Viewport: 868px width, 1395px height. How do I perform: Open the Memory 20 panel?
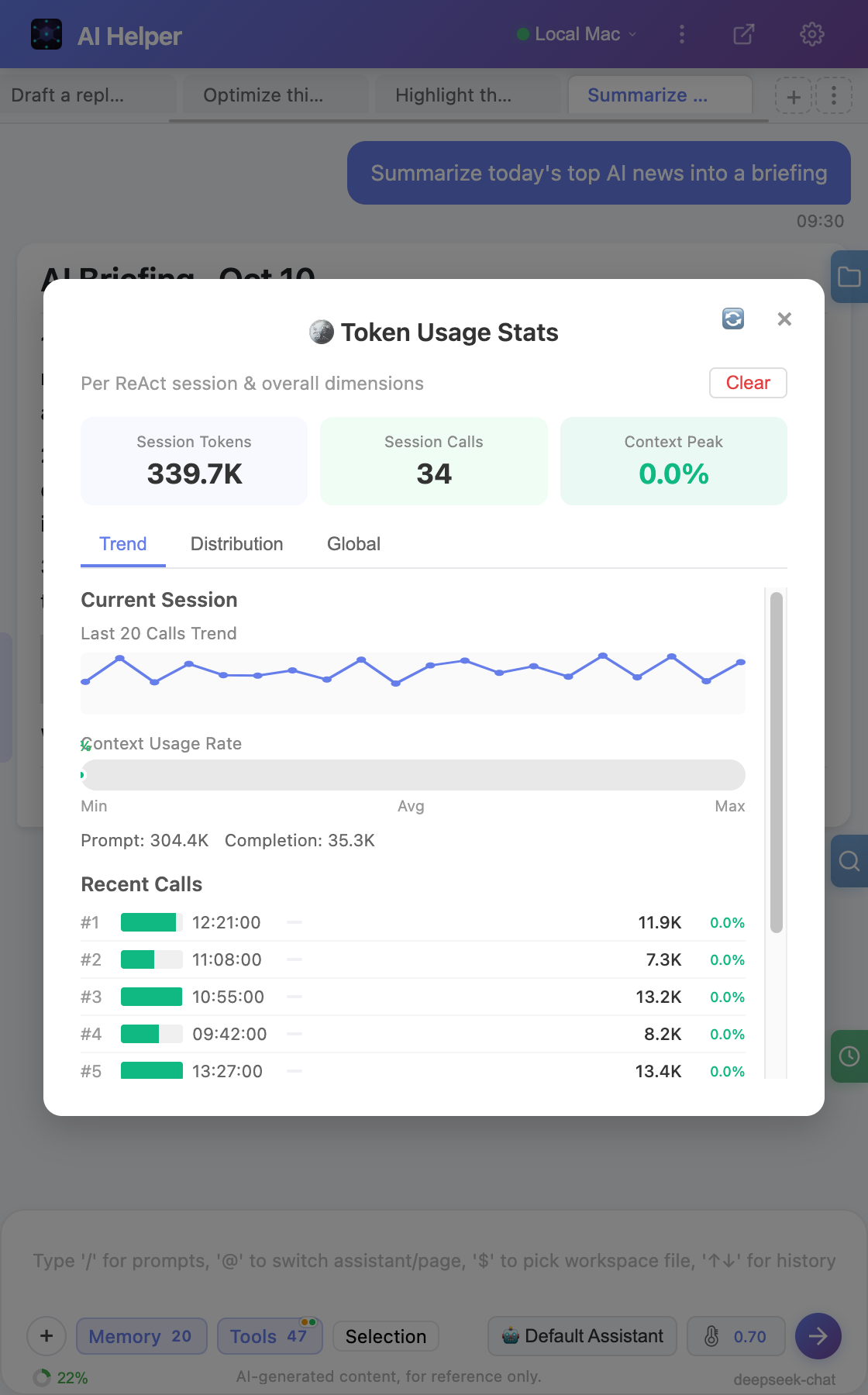(x=142, y=1336)
